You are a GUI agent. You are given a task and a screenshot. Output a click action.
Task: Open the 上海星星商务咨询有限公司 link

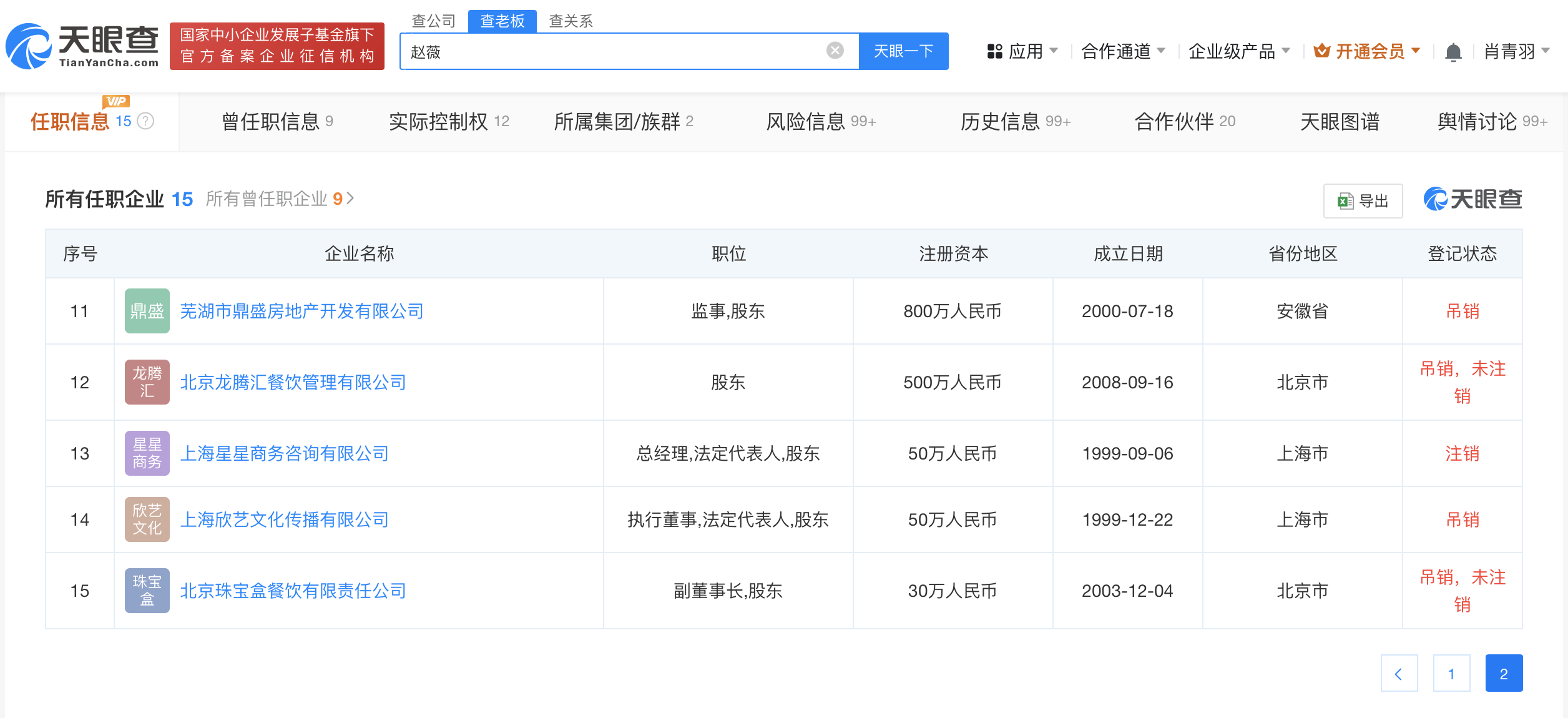coord(284,453)
